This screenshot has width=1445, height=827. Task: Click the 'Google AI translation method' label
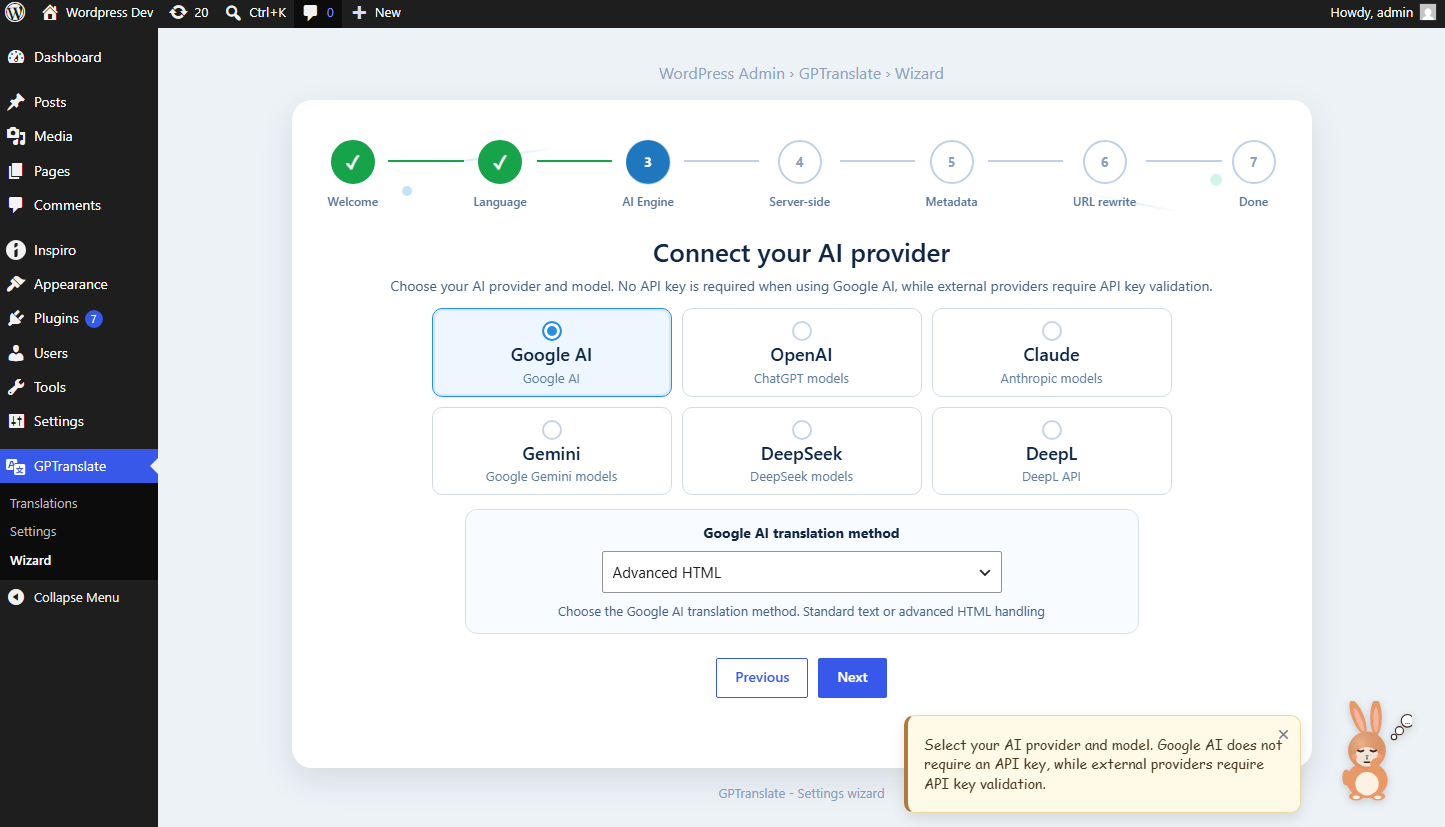802,533
